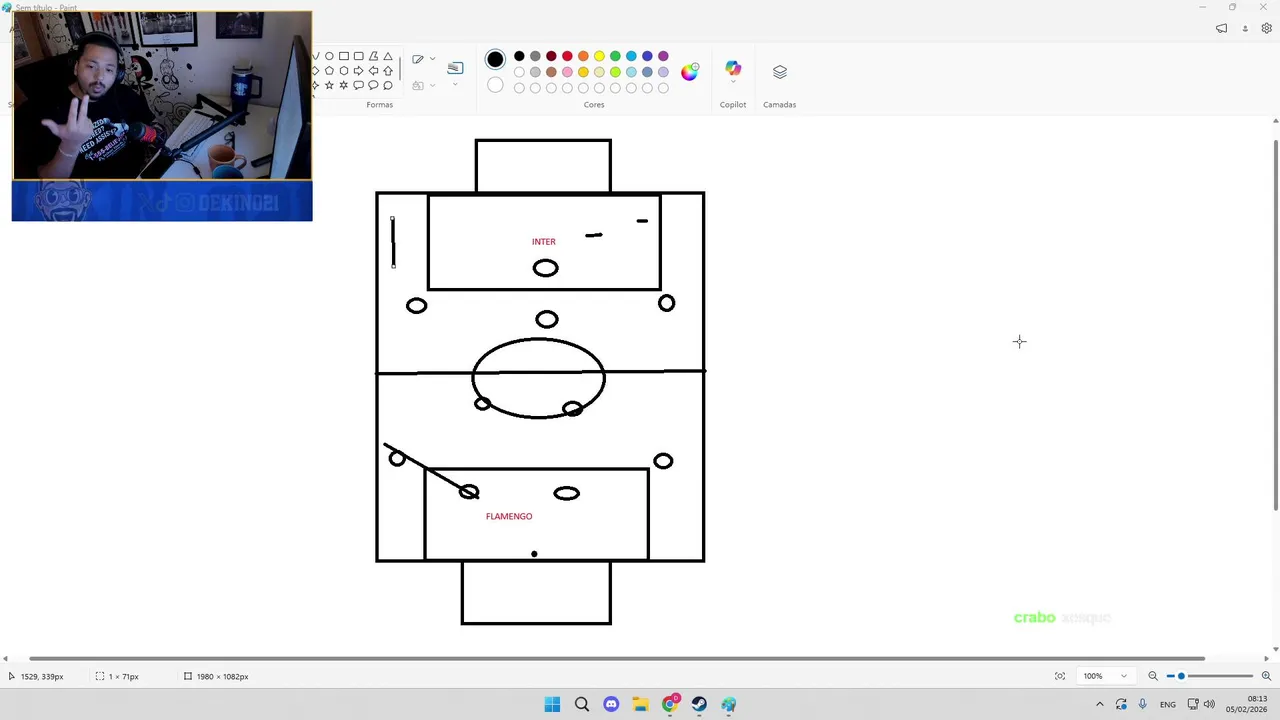Click the zoom in magnifier
The height and width of the screenshot is (720, 1280).
tap(1266, 676)
